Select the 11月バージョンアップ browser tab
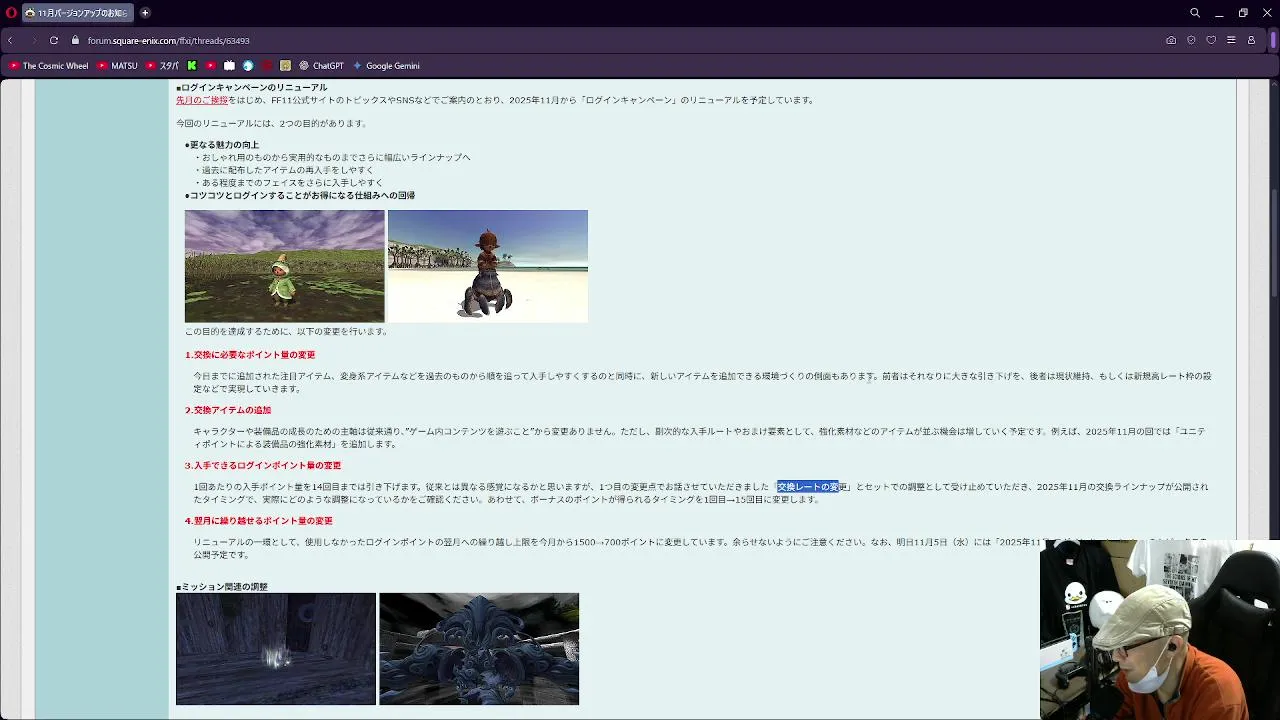 [x=78, y=13]
